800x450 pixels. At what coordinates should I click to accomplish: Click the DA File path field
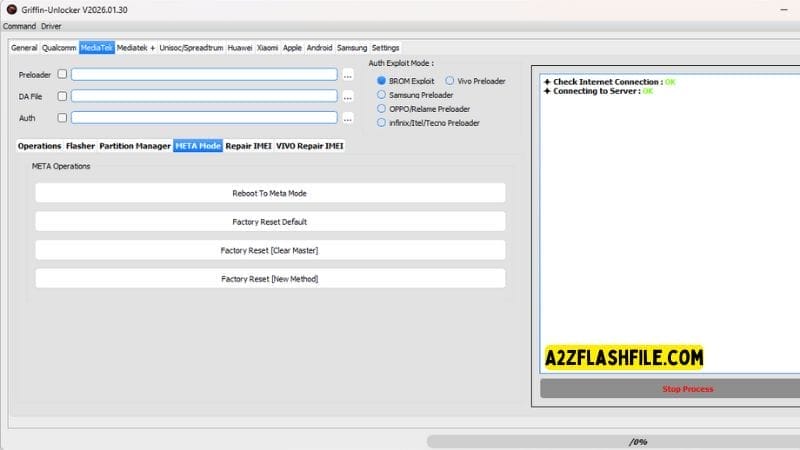tap(204, 96)
